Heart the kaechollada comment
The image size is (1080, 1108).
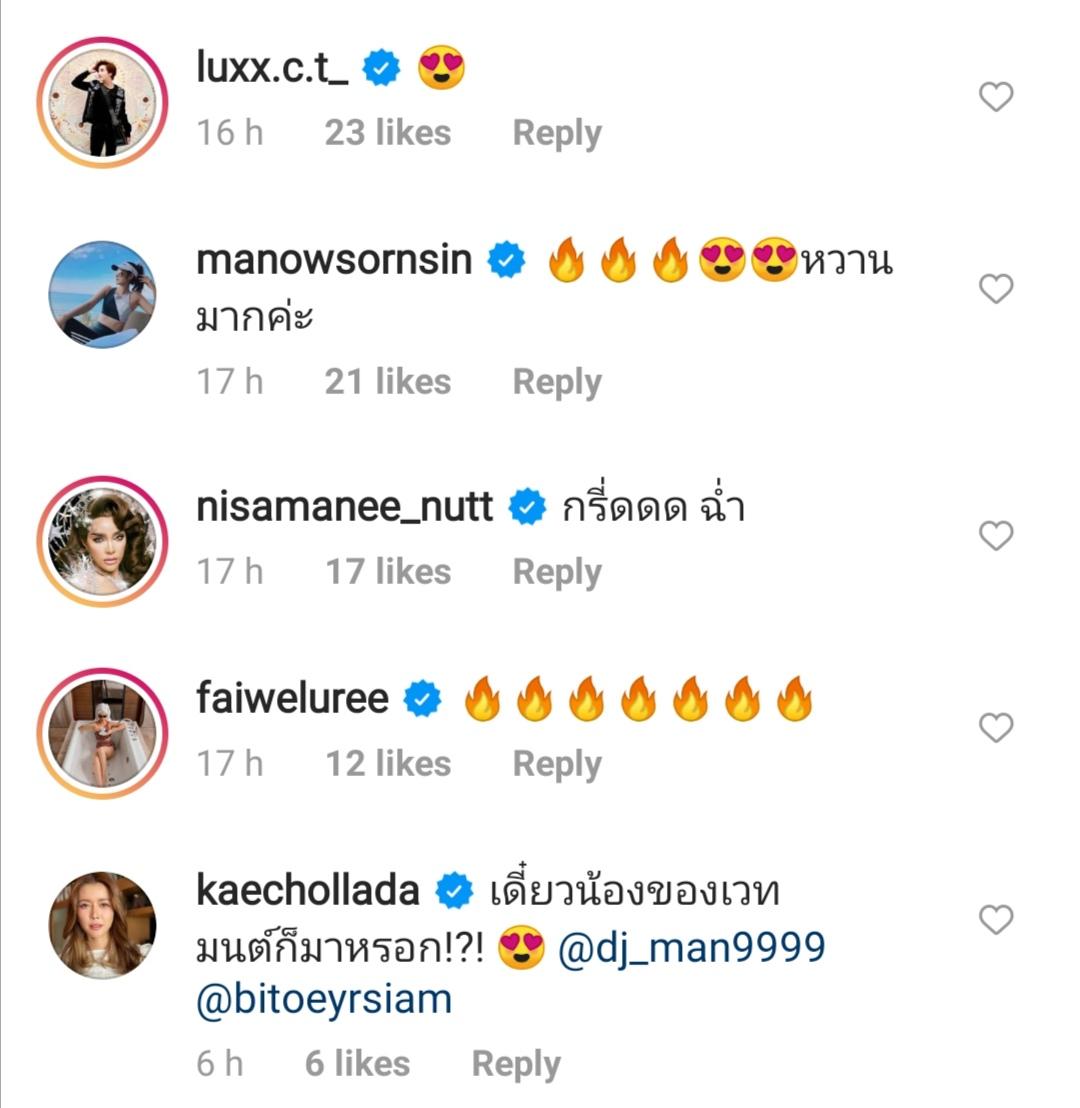click(995, 919)
